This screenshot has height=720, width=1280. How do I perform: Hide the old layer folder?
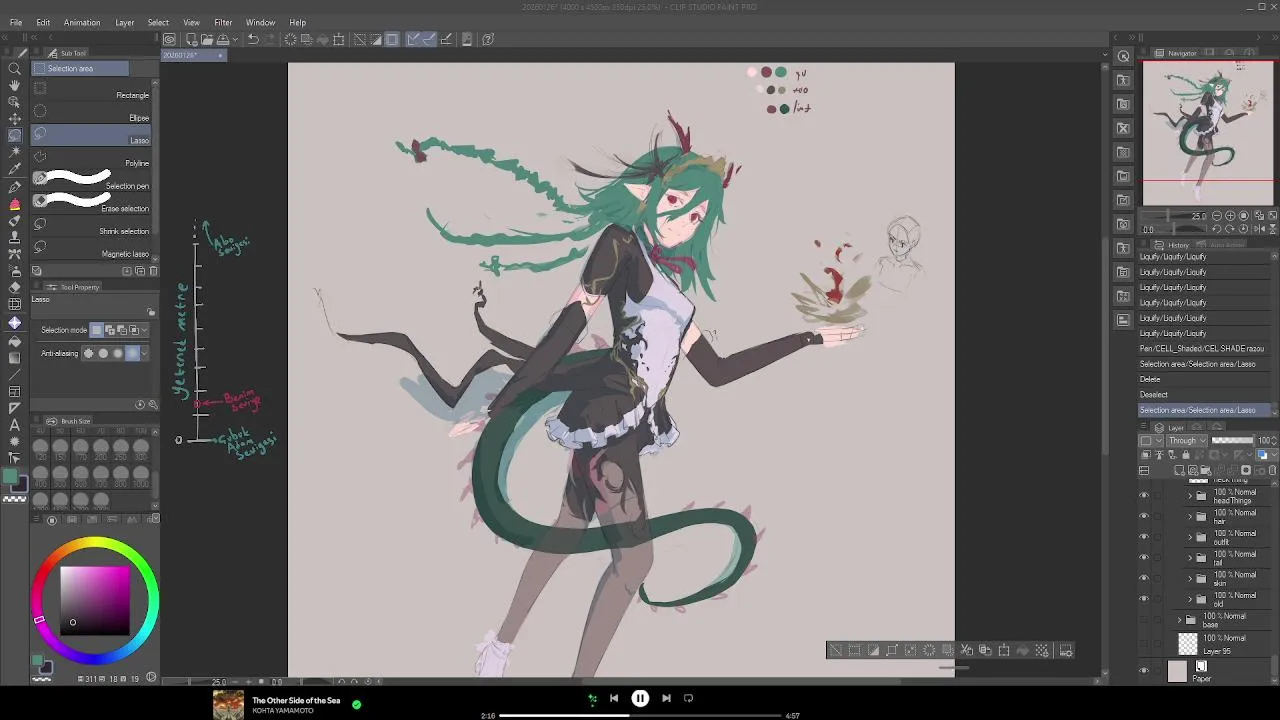click(x=1144, y=599)
